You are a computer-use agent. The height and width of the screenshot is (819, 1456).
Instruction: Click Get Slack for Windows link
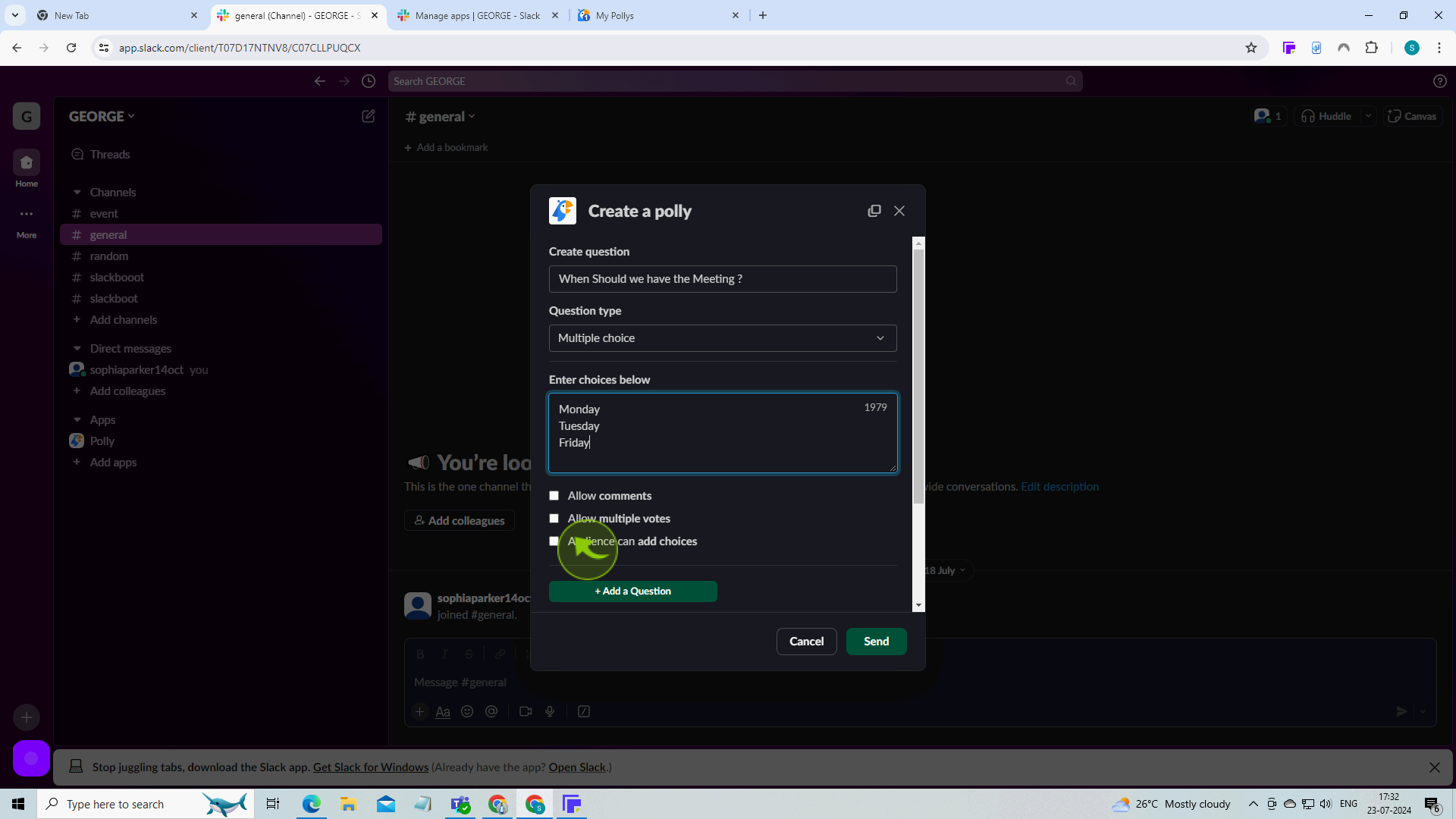371,767
